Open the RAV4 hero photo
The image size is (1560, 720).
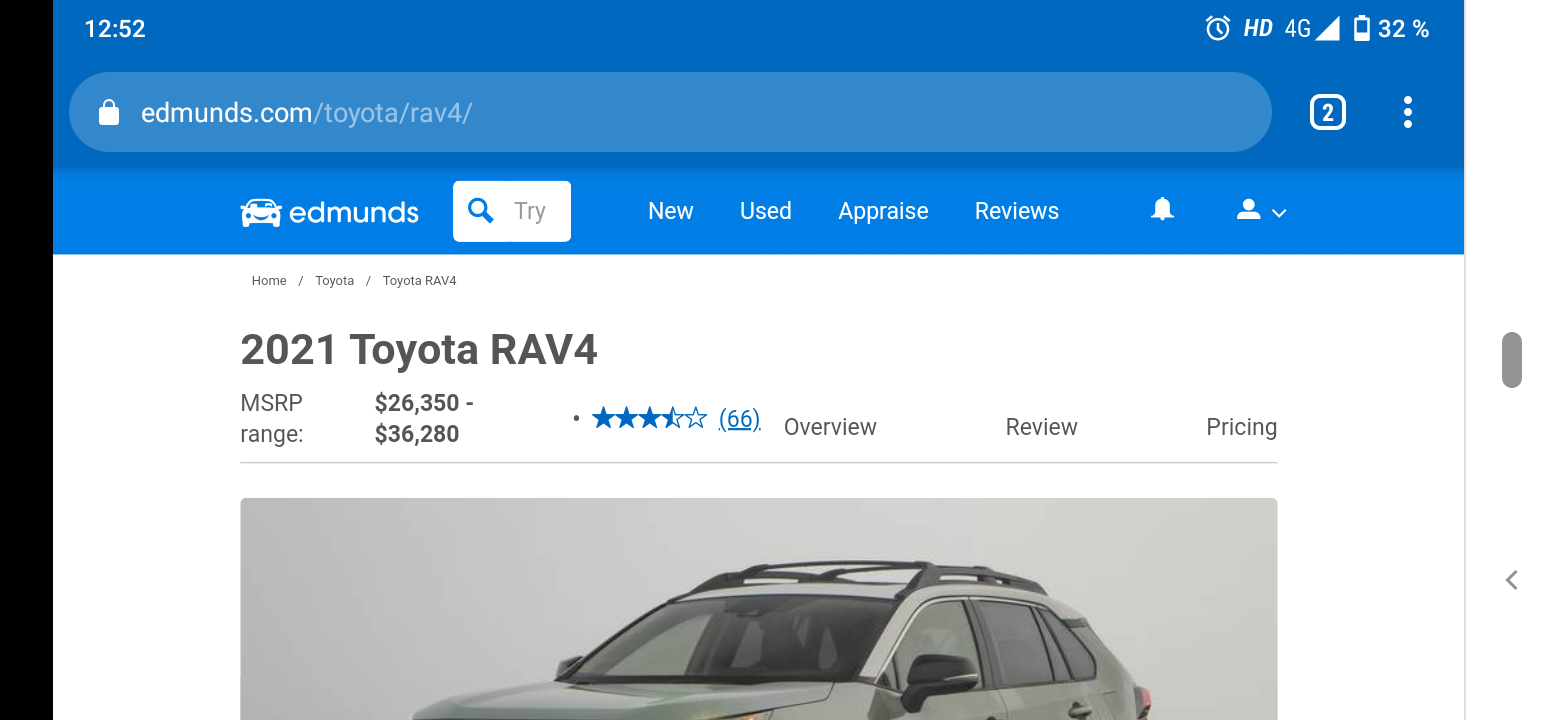759,609
